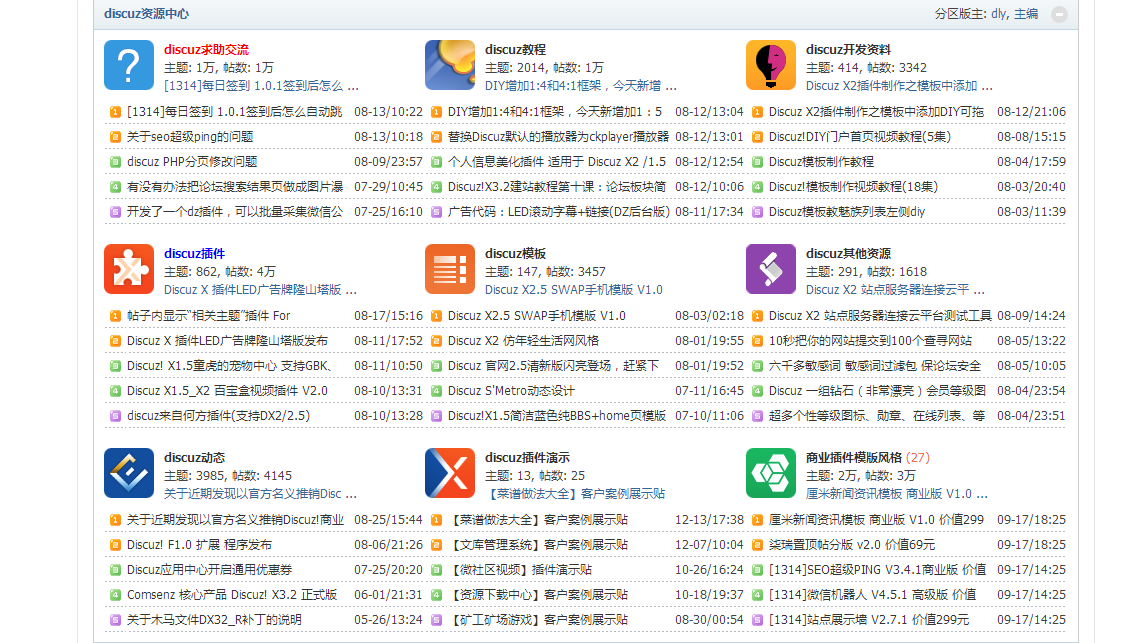1143x643 pixels.
Task: Click rank 1 badge beside 帖子内显示相关主题插件
Action: point(115,316)
